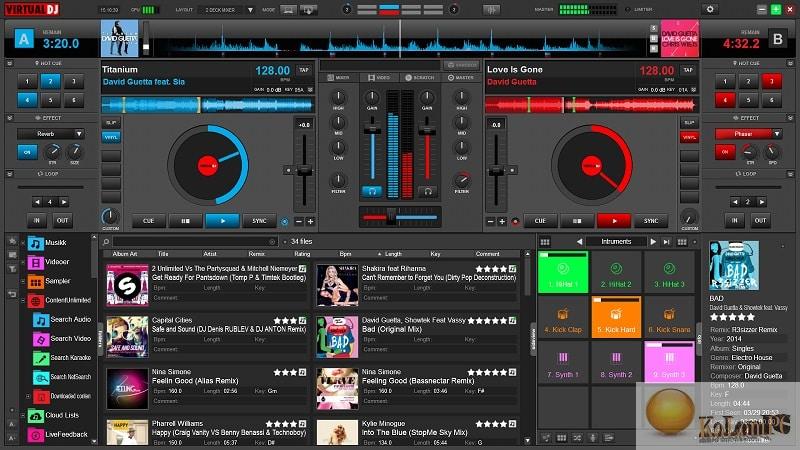Trigger sample pad 5. Kick Hard
The width and height of the screenshot is (800, 450).
pos(616,317)
